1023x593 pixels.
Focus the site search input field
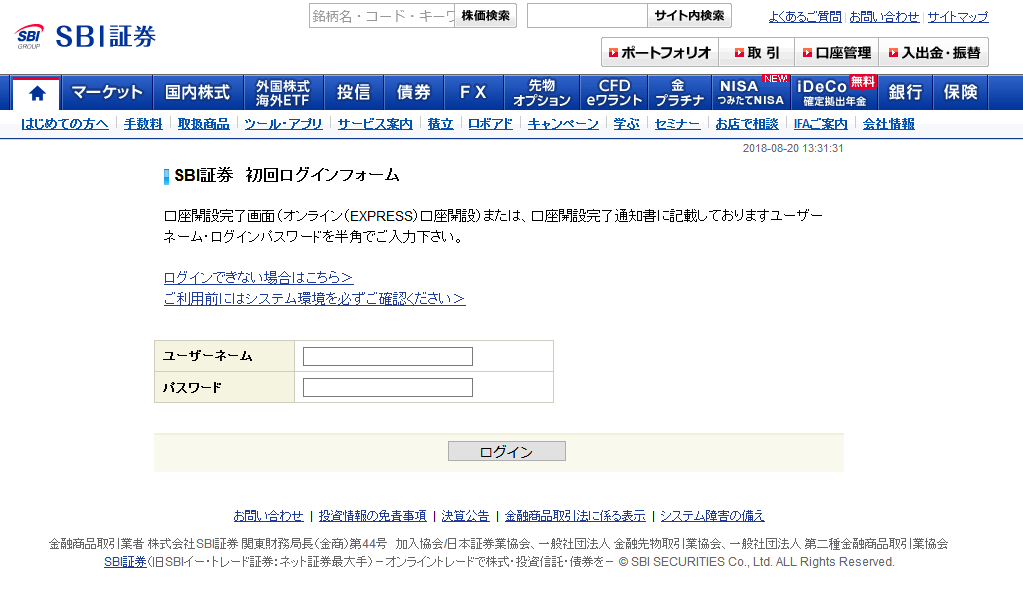[x=587, y=16]
